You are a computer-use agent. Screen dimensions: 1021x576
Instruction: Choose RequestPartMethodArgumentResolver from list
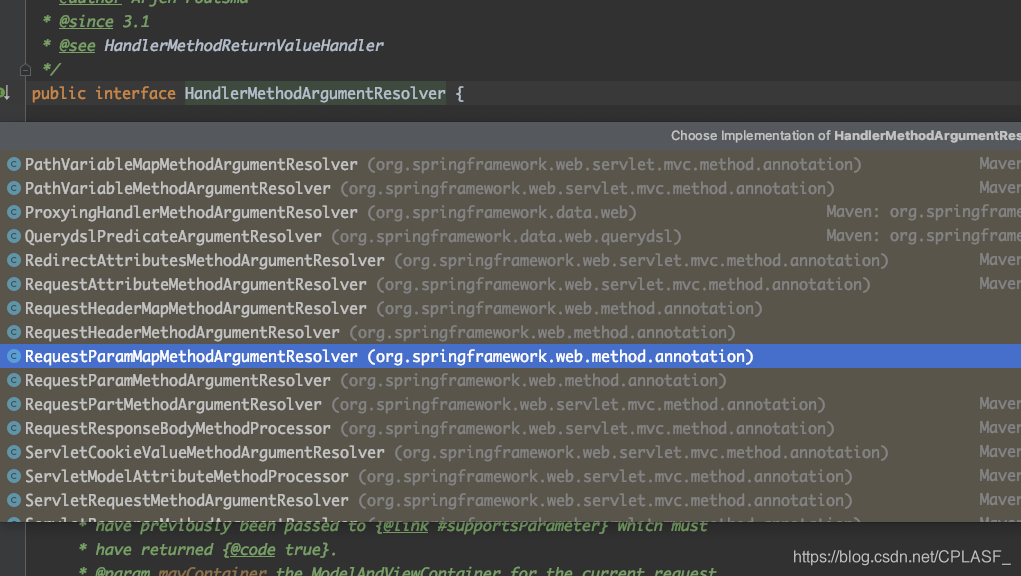[x=510, y=405]
